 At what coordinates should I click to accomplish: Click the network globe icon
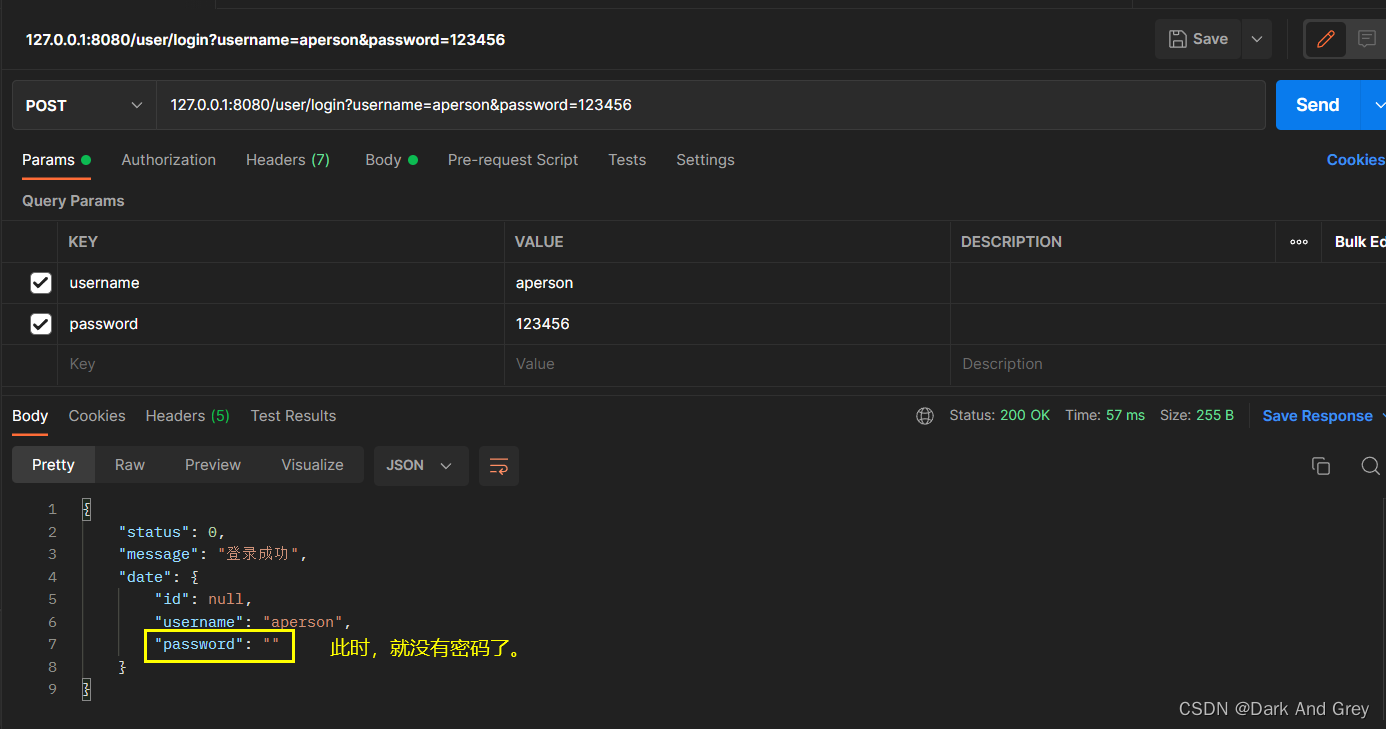click(x=925, y=416)
